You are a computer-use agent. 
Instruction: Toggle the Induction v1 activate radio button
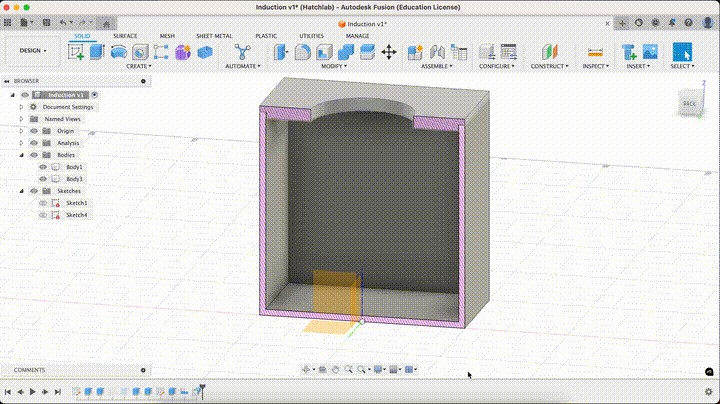coord(95,95)
